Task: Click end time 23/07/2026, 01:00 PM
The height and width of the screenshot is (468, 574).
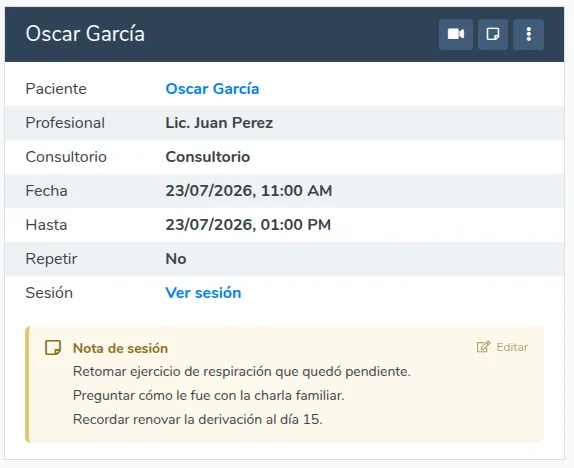Action: 248,225
